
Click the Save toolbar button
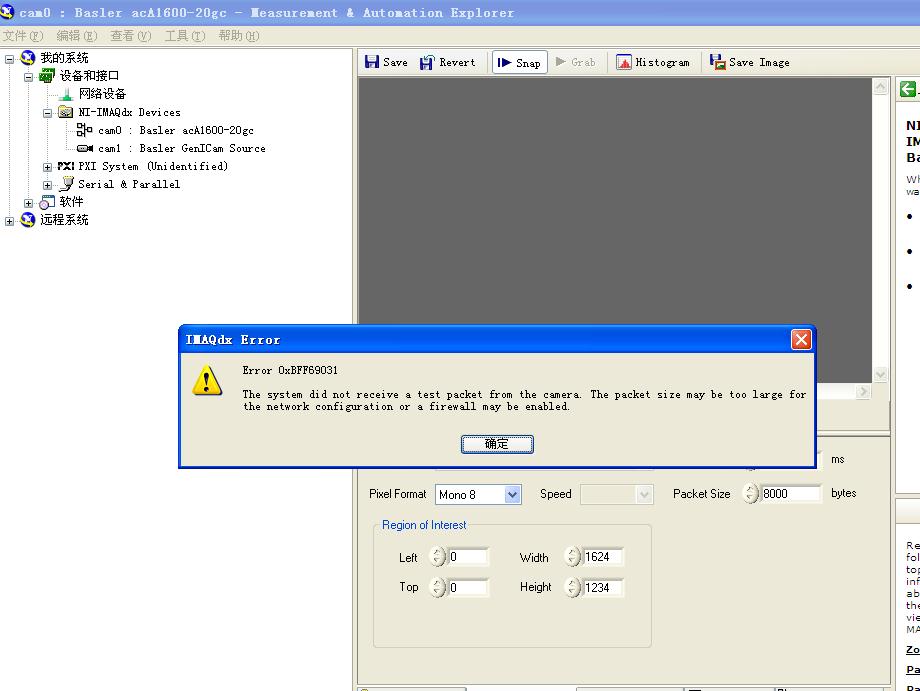pos(385,62)
